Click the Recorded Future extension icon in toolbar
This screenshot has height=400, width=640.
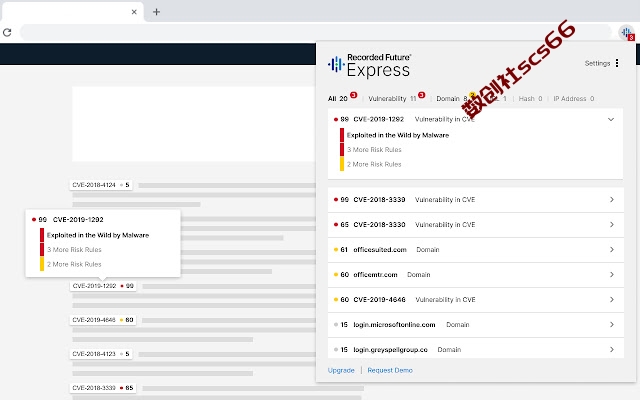(627, 32)
